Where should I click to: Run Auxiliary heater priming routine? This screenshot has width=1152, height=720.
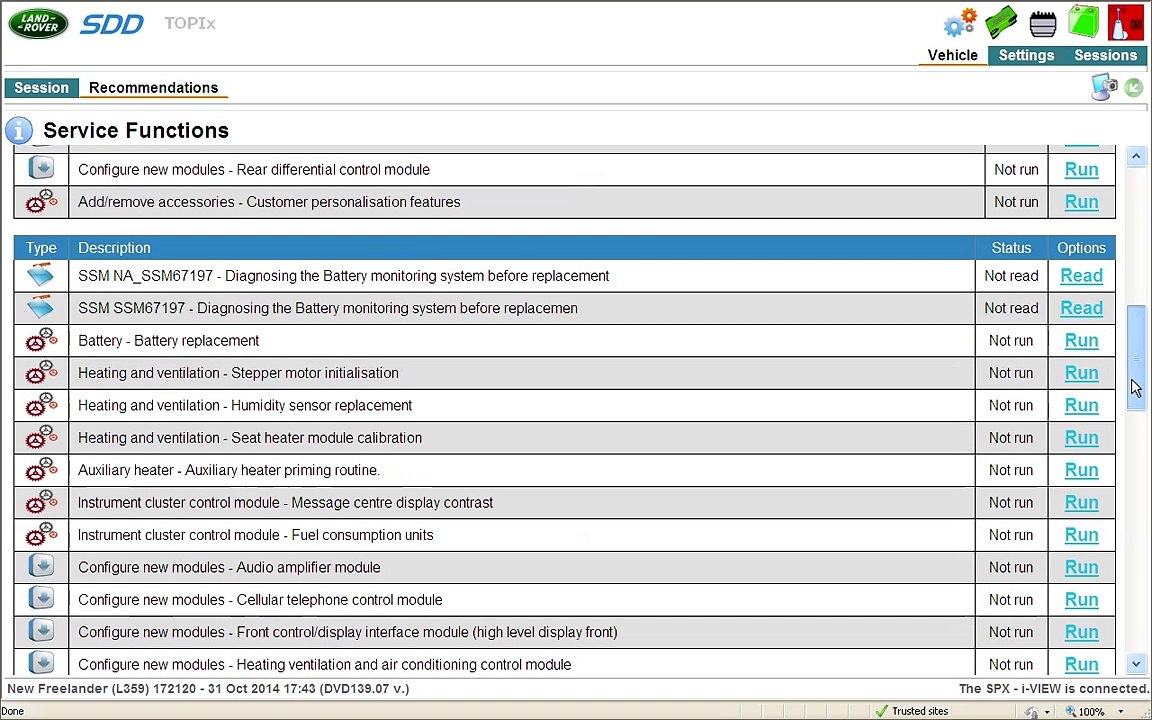(1081, 469)
